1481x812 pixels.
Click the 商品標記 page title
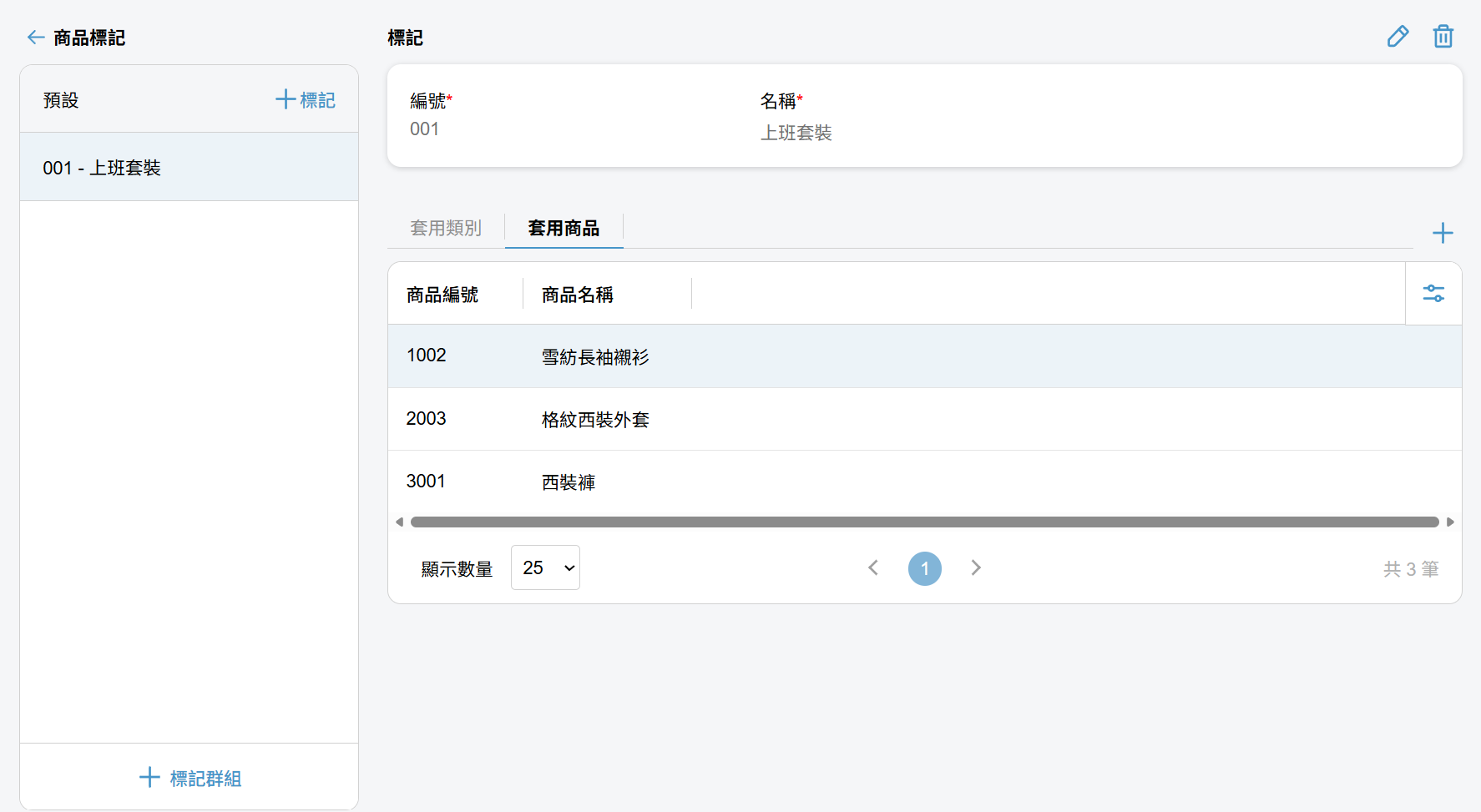point(89,38)
